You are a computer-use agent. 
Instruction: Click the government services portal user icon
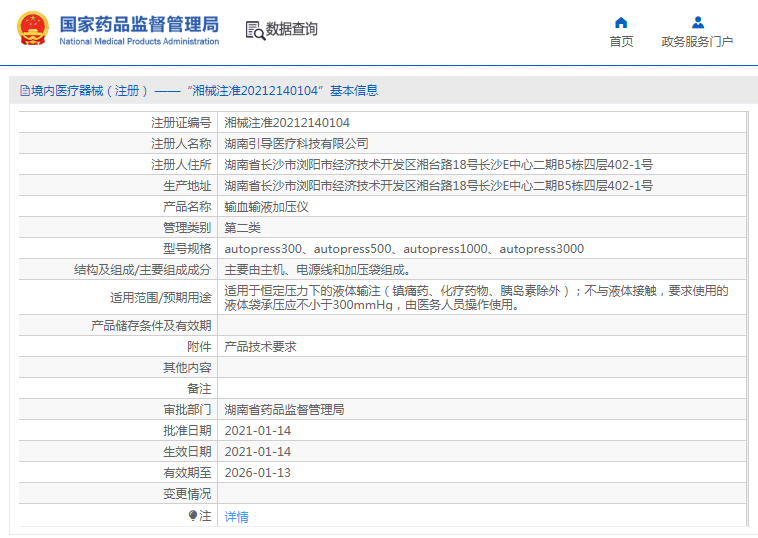click(x=698, y=22)
